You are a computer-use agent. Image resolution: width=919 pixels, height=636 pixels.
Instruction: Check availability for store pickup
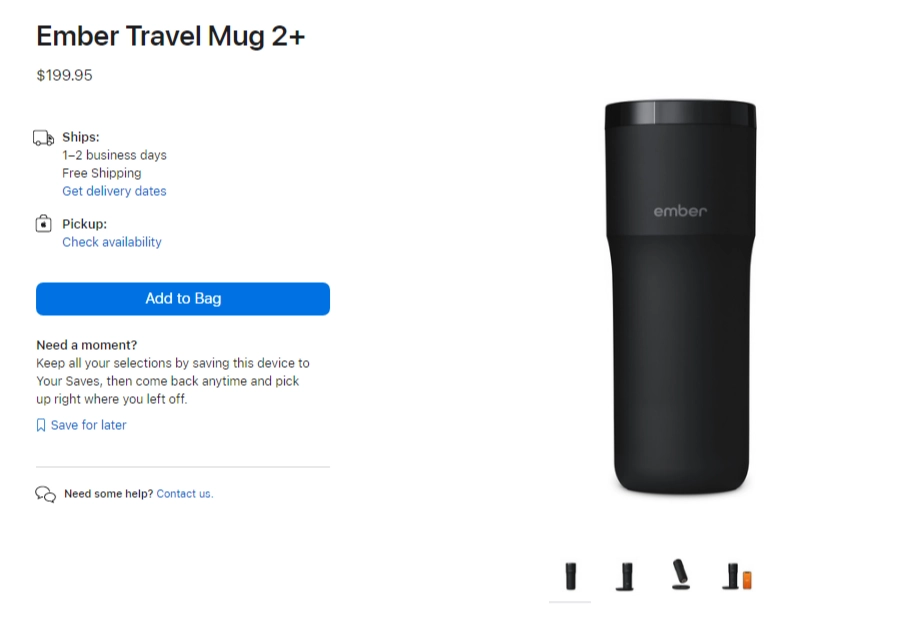pyautogui.click(x=112, y=242)
